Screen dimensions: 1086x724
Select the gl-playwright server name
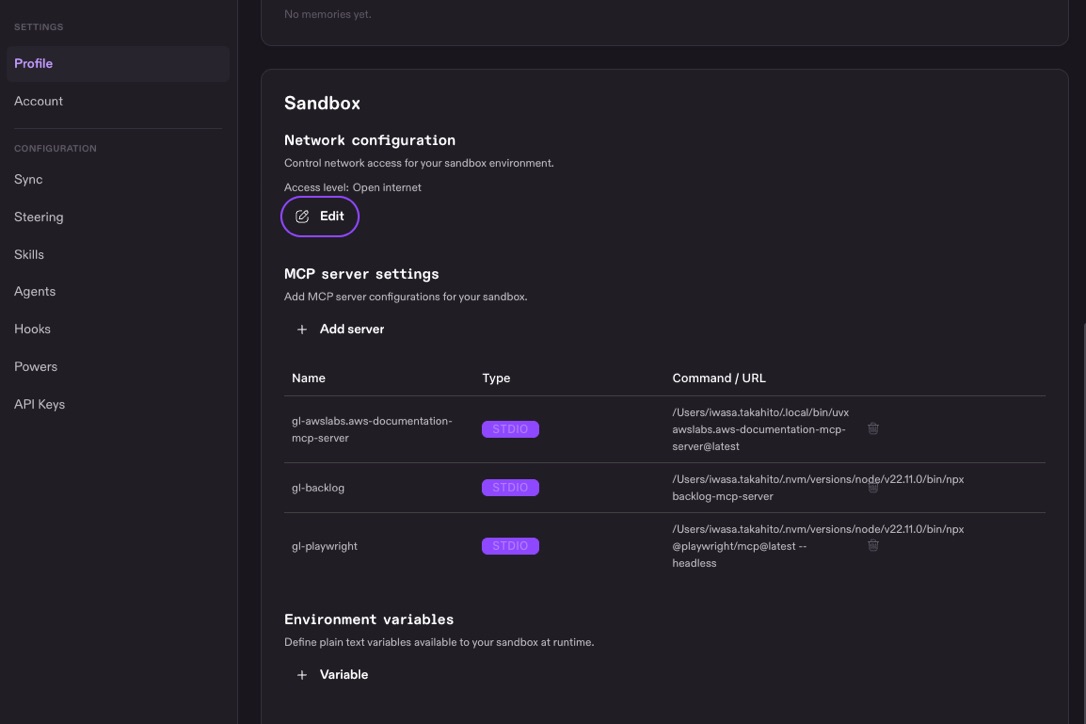click(324, 546)
